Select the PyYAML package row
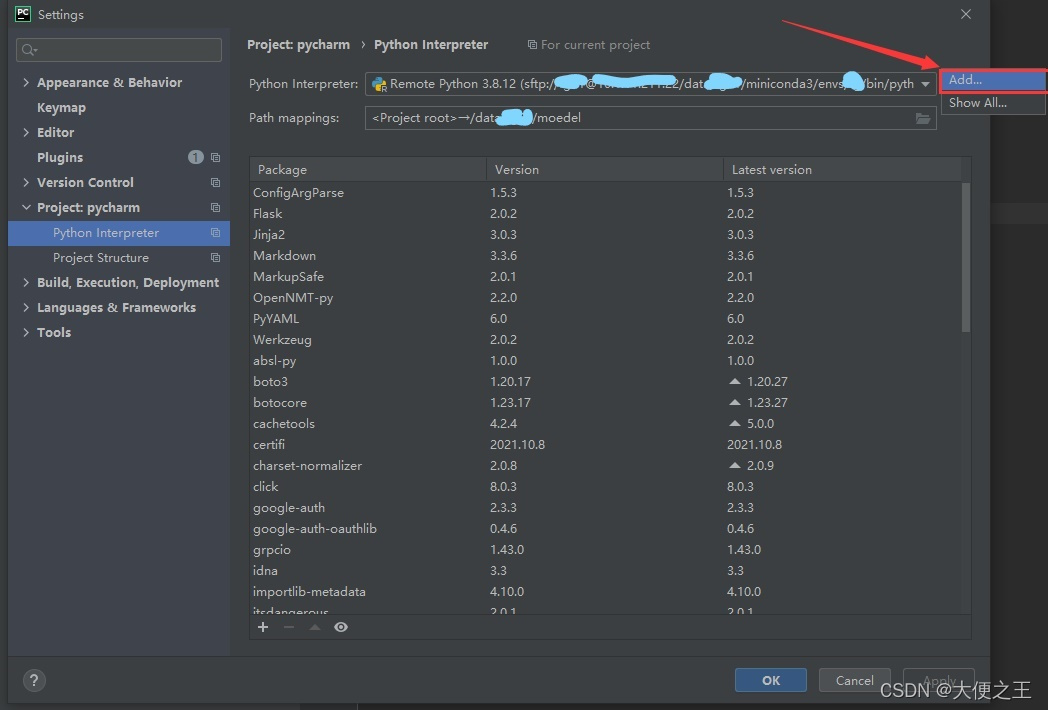1048x710 pixels. point(606,319)
